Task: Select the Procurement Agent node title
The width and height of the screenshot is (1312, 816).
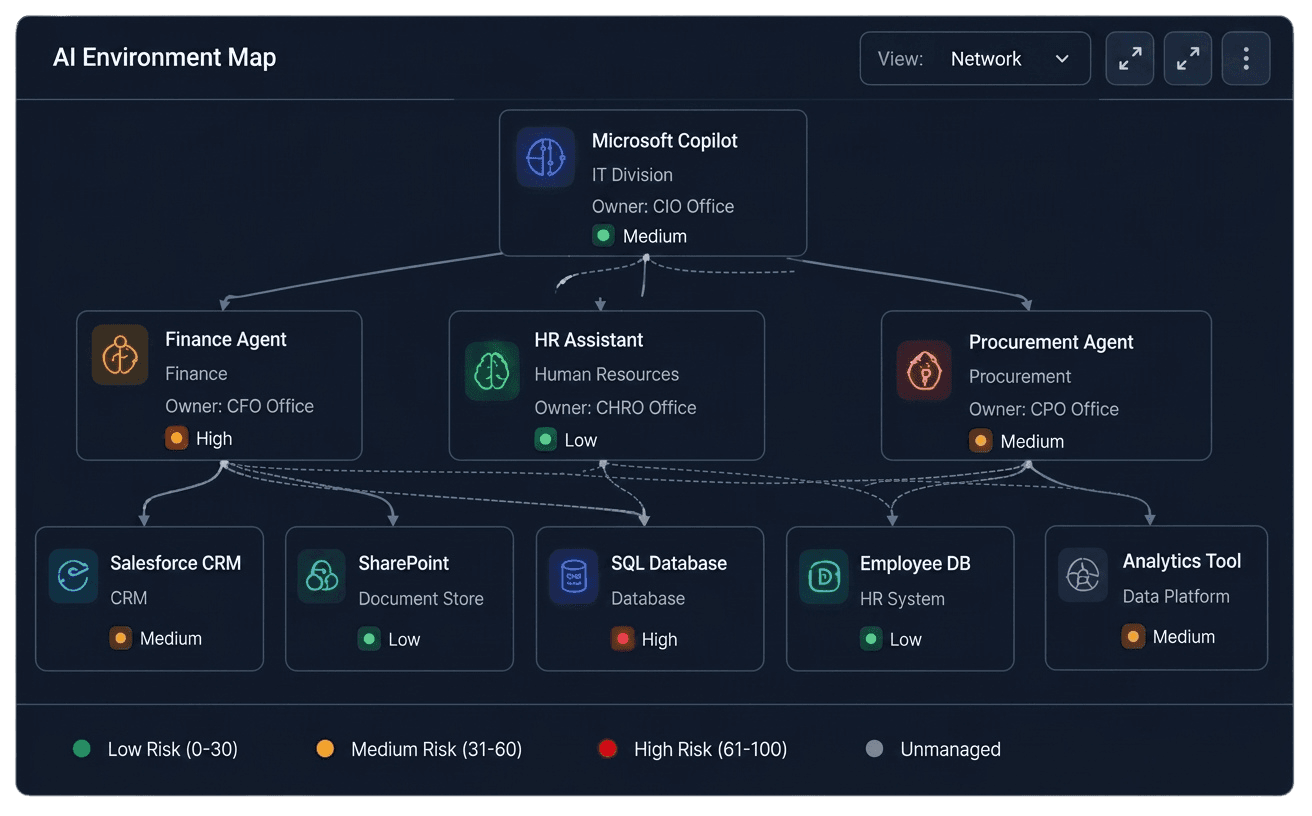Action: tap(1051, 342)
